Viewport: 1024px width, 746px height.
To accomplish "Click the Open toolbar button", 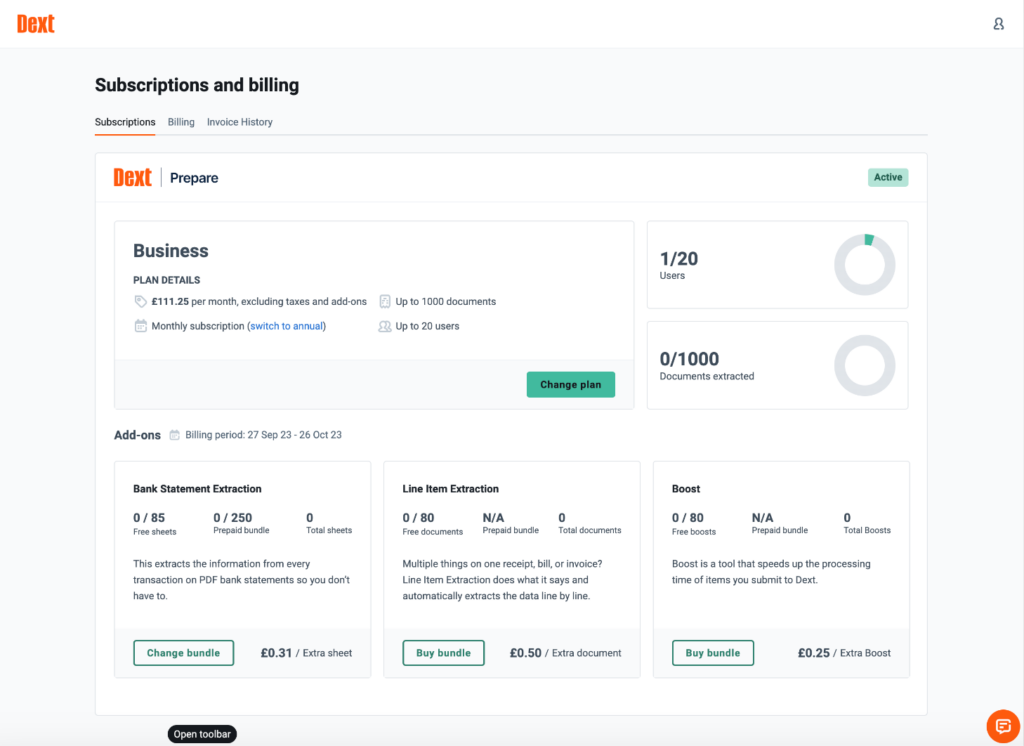I will click(x=202, y=734).
